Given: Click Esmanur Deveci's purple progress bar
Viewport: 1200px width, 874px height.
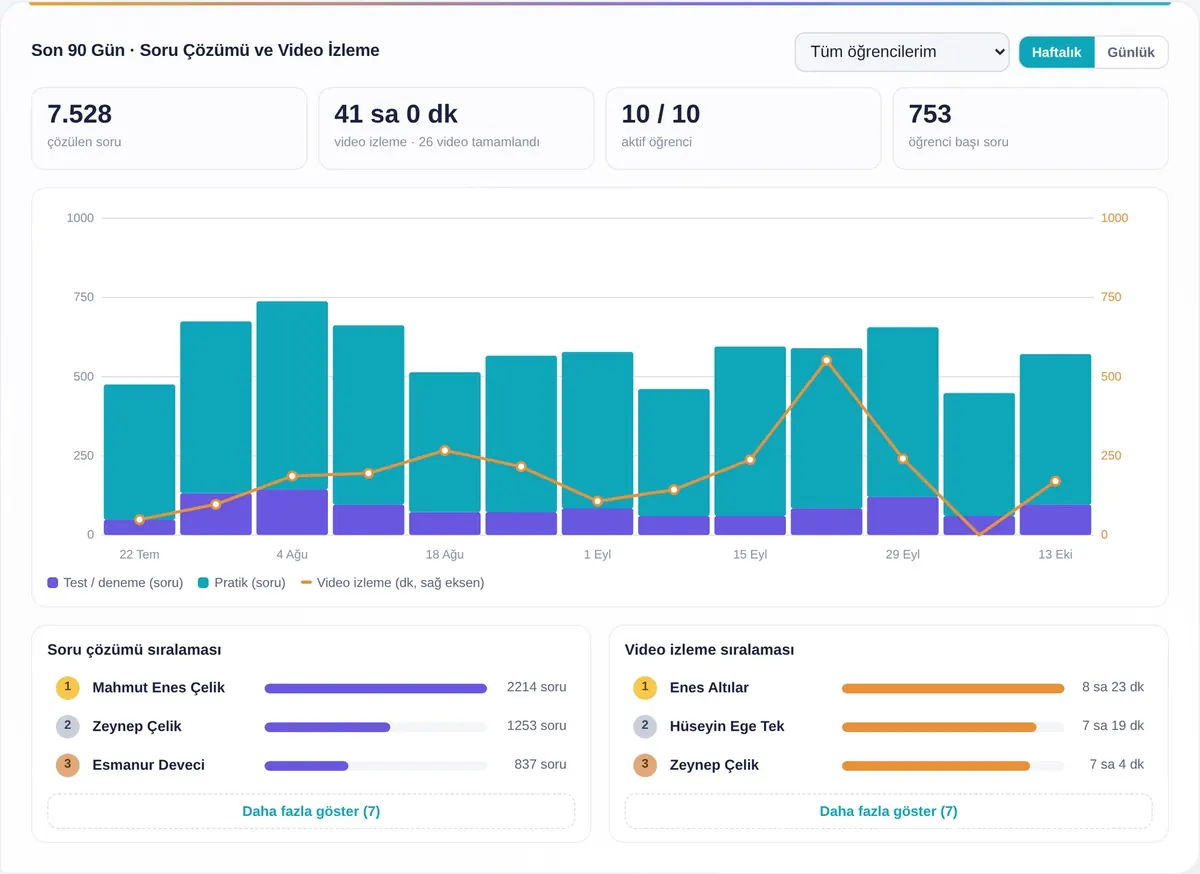Looking at the screenshot, I should click(306, 766).
